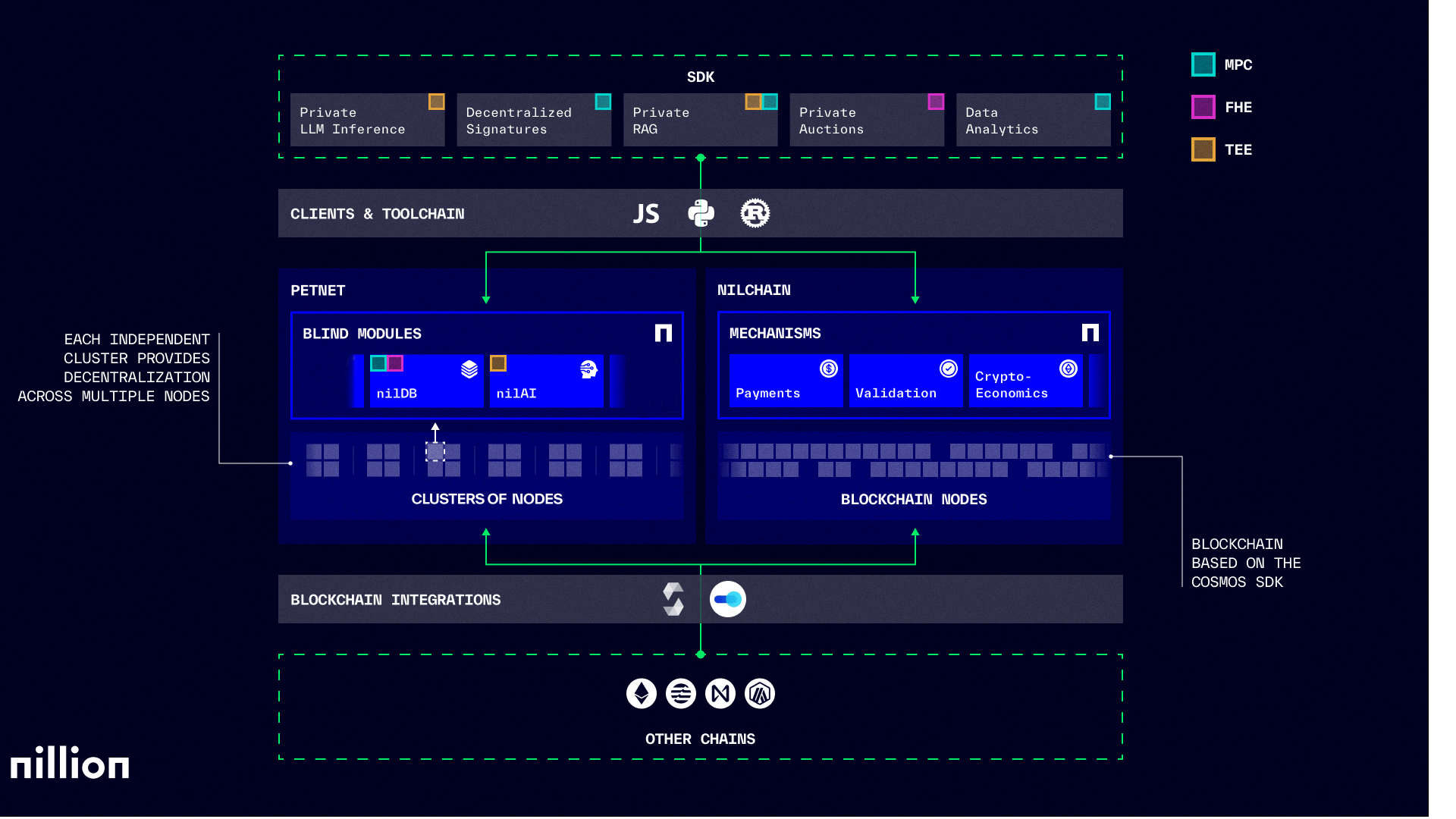
Task: Toggle the MPC legend swatch
Action: pyautogui.click(x=1202, y=64)
